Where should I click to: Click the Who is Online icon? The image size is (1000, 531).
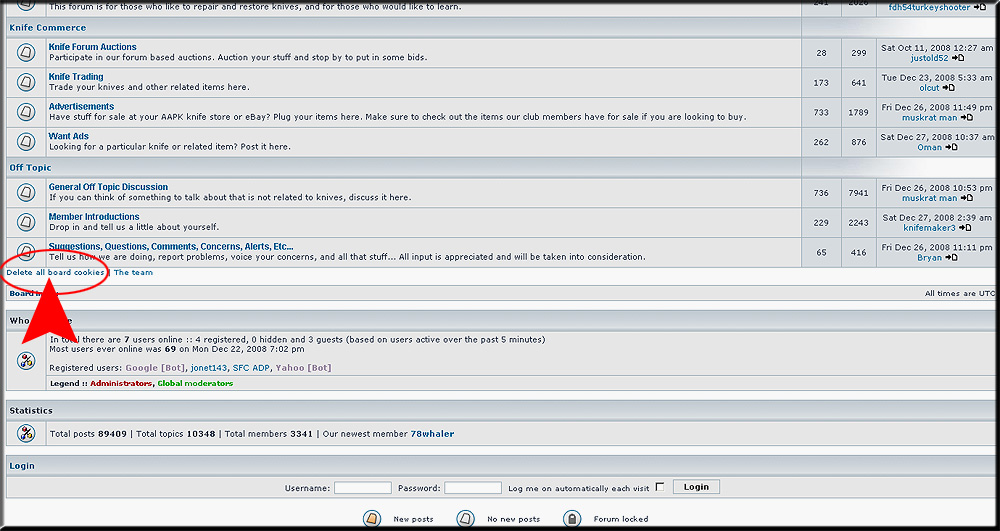pyautogui.click(x=26, y=360)
